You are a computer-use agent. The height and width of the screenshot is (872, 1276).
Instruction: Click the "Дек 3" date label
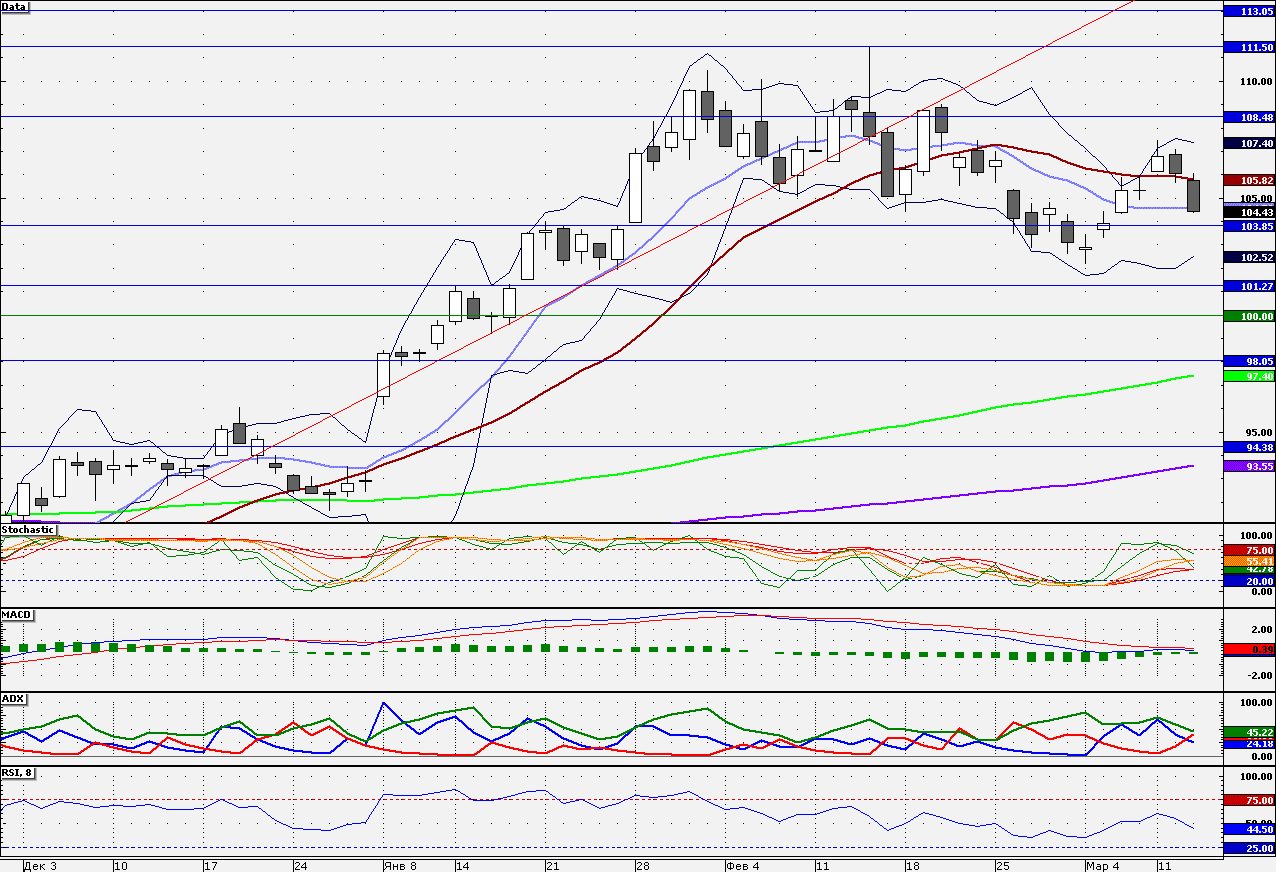[x=39, y=864]
